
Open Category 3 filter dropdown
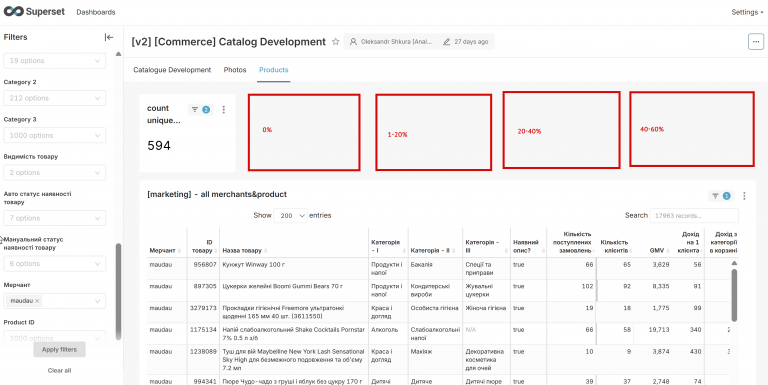pos(54,135)
